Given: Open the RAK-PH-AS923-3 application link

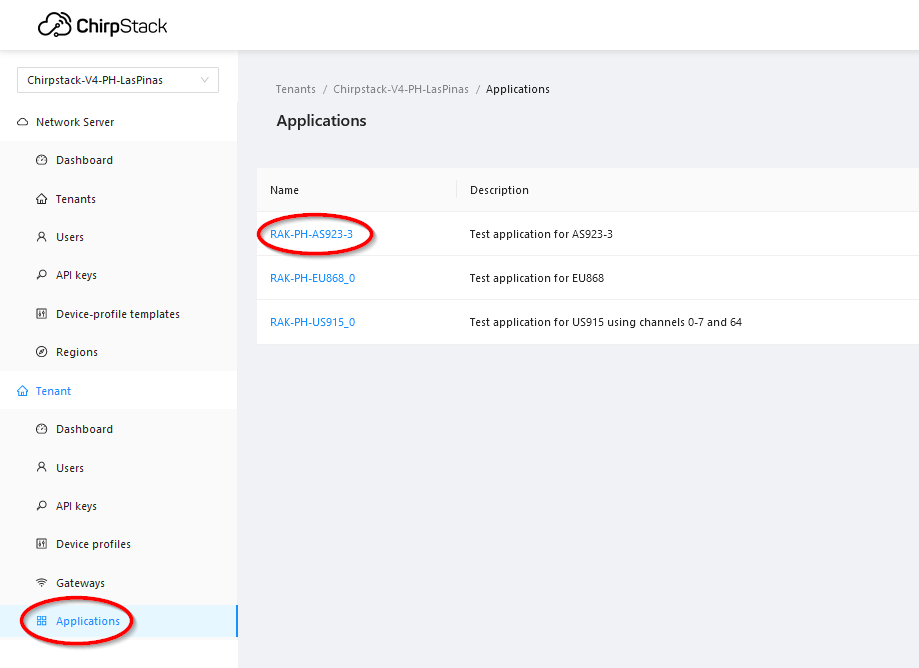Looking at the screenshot, I should coord(311,234).
